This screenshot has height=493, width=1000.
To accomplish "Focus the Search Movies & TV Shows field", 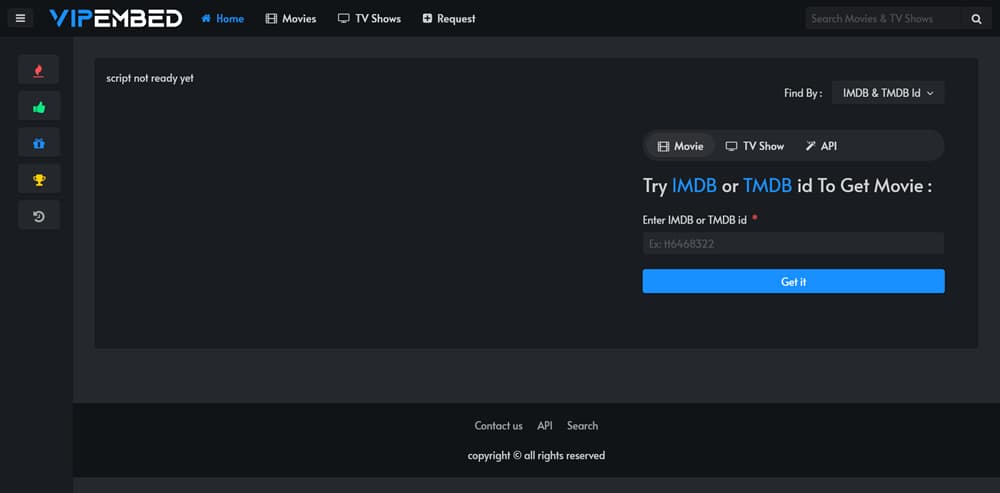I will click(x=883, y=18).
